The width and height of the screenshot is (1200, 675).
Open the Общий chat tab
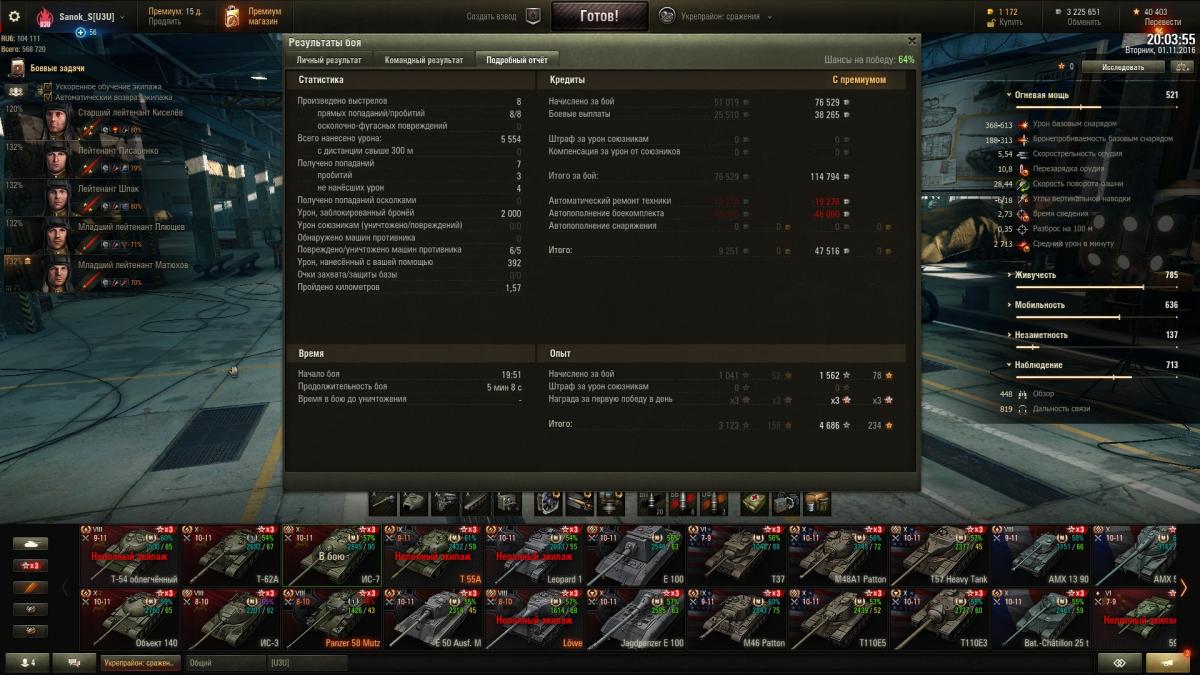coord(225,662)
